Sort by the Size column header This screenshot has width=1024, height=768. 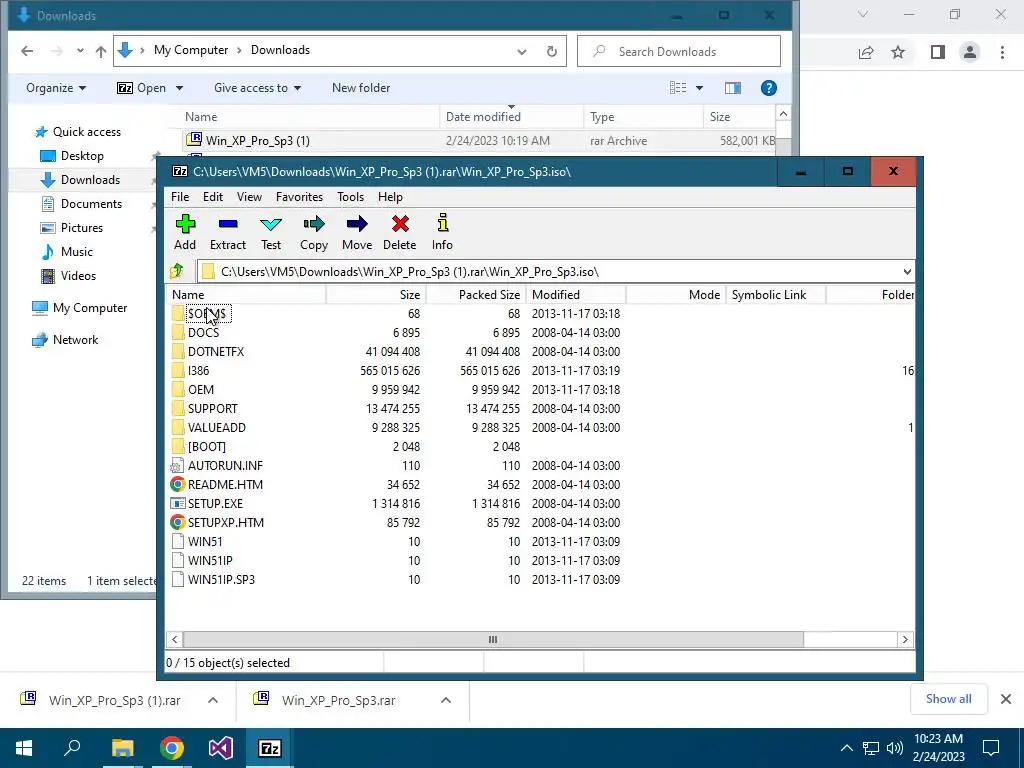(376, 295)
